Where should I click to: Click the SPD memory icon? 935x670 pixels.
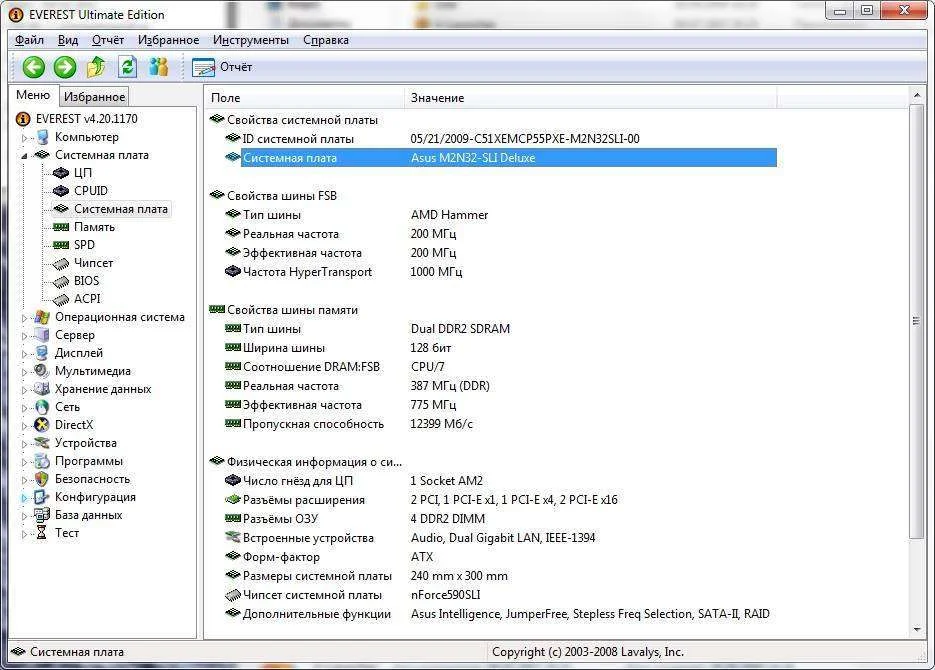[61, 244]
